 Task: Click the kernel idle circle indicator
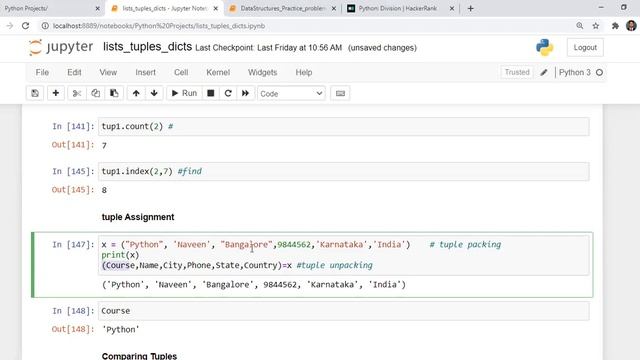coord(599,73)
